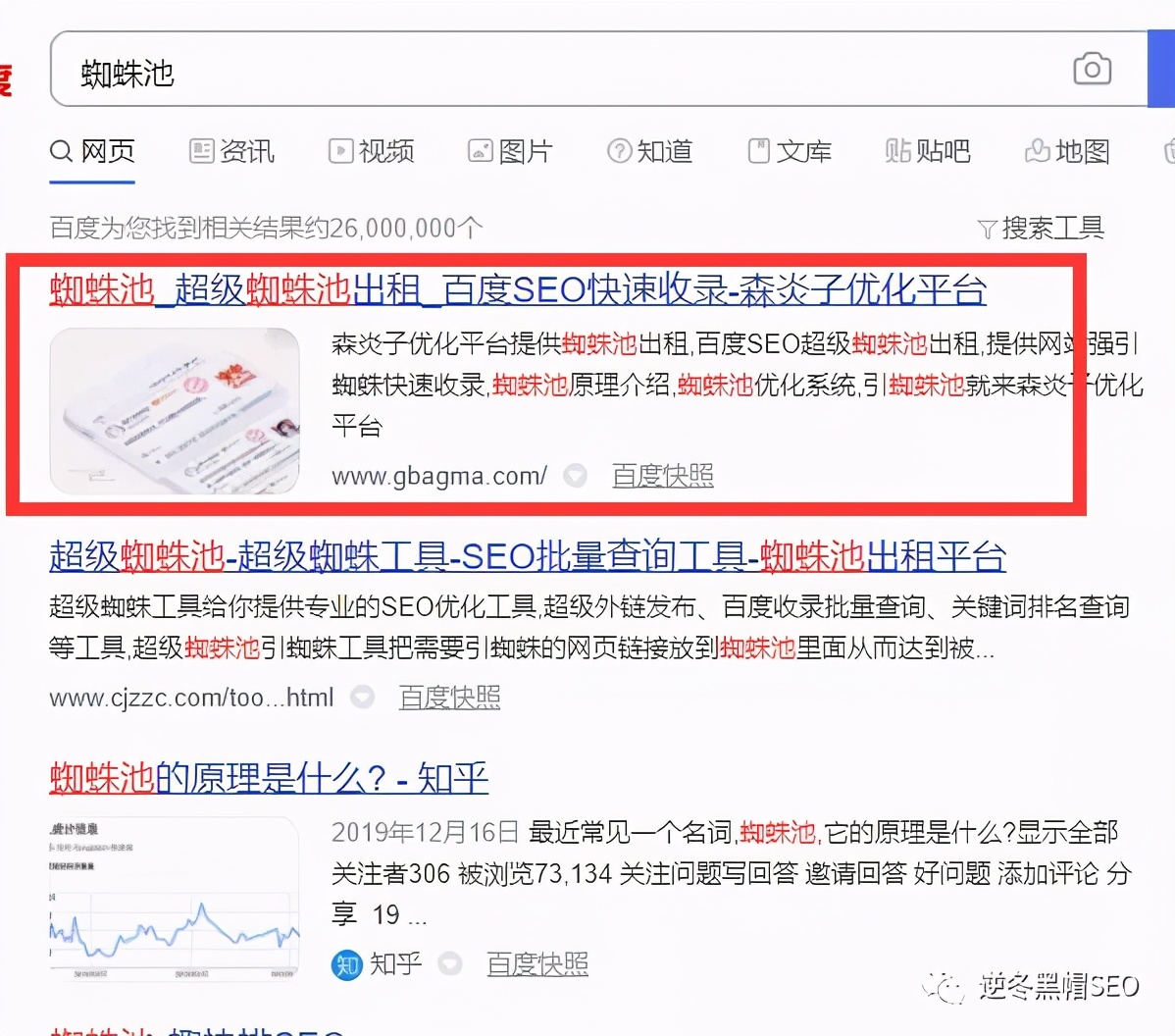Click the blue 知乎 logo icon
Viewport: 1175px width, 1036px height.
point(347,964)
